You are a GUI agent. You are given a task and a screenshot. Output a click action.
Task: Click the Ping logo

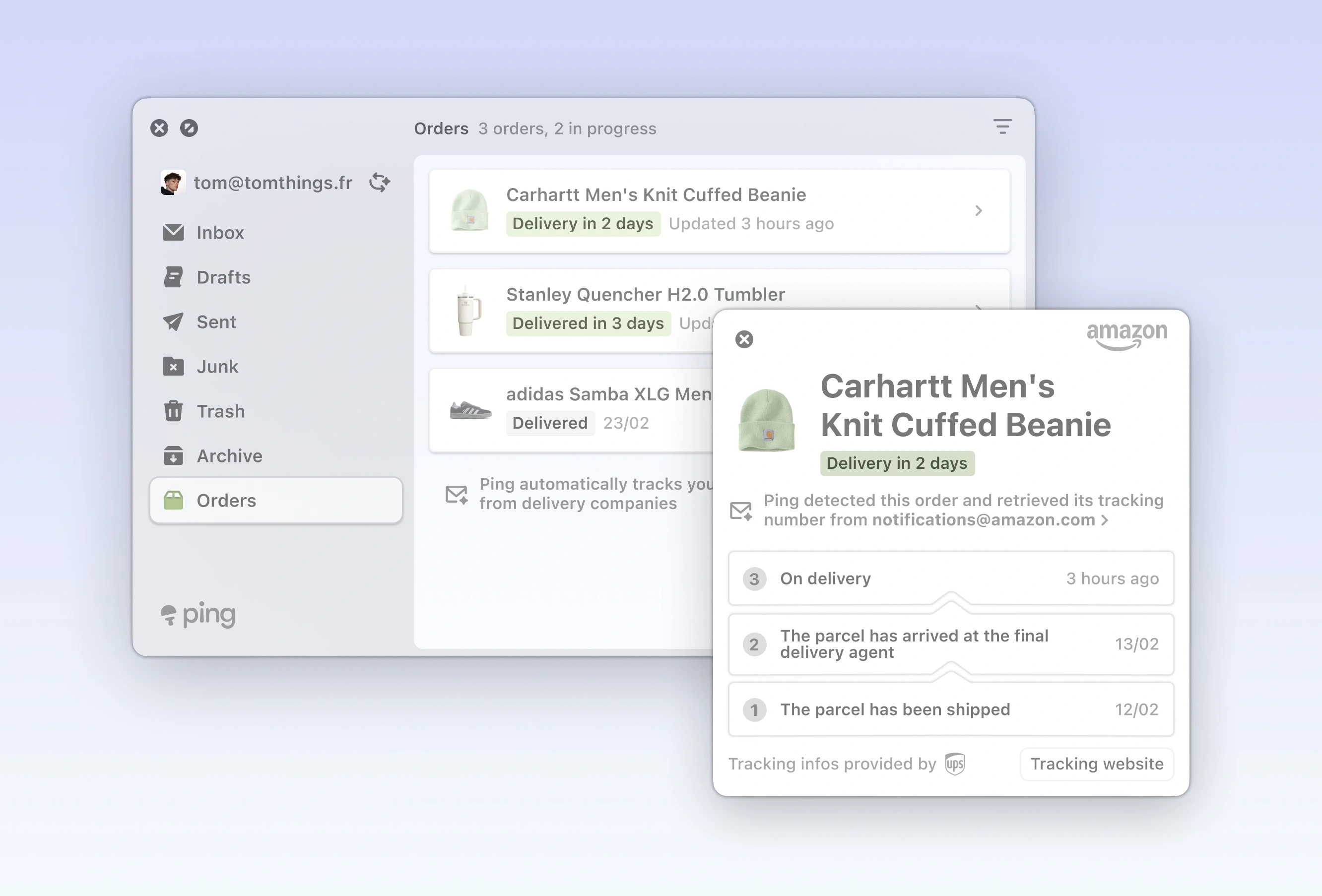pos(198,614)
